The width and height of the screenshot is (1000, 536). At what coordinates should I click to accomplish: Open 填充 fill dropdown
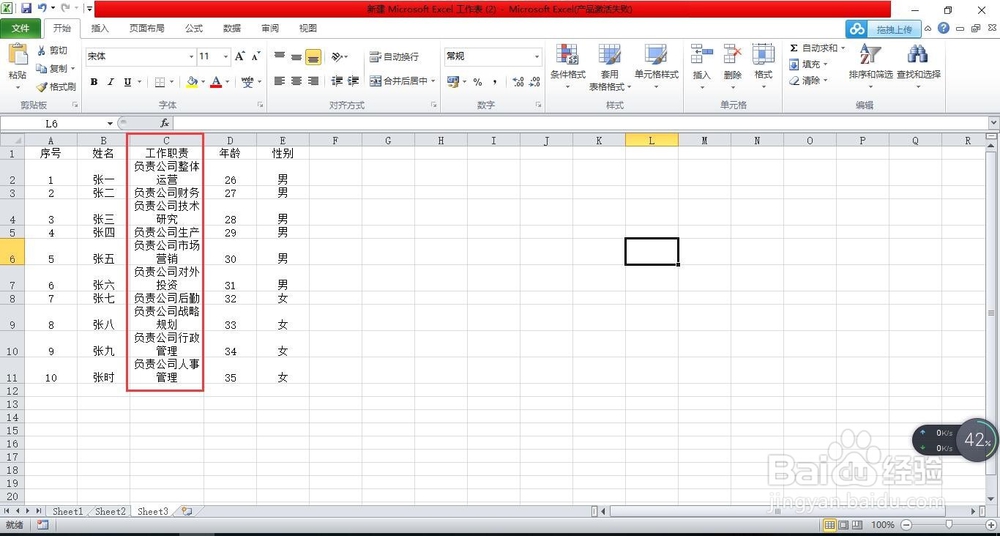tap(808, 64)
